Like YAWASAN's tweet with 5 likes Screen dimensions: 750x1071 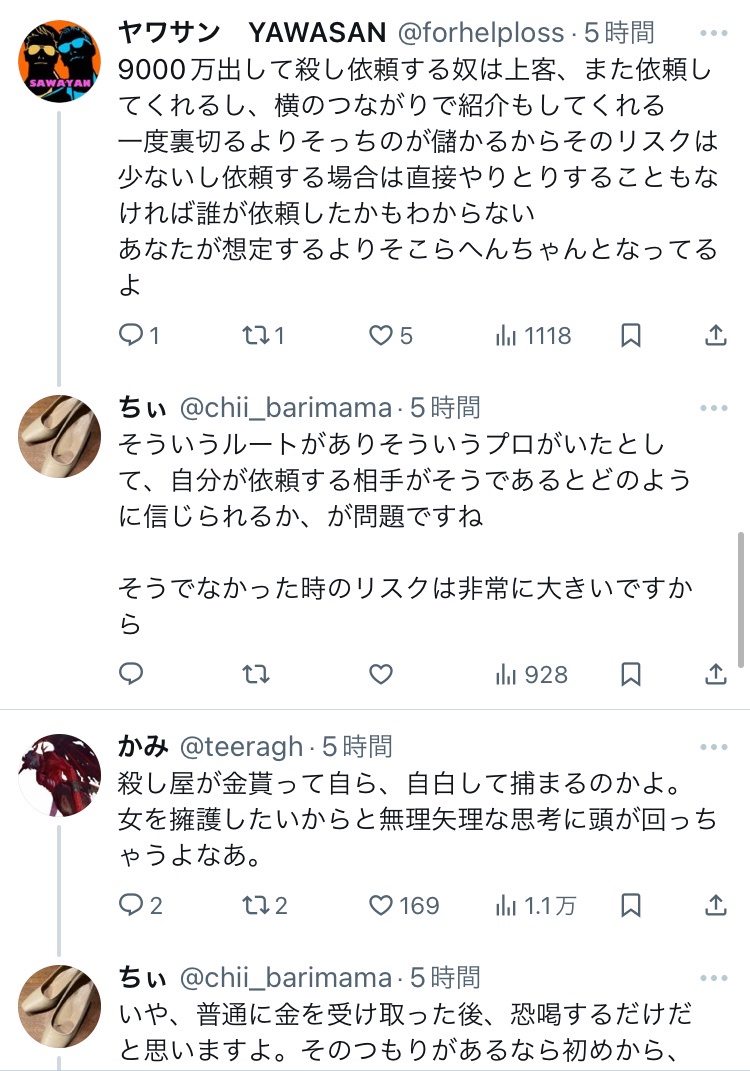[381, 336]
